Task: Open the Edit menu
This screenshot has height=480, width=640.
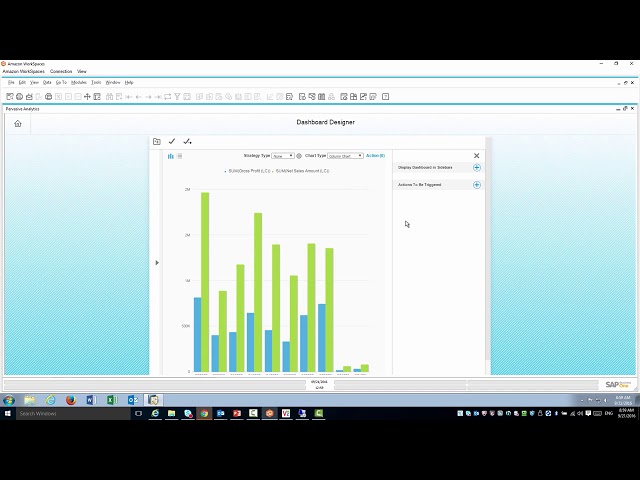Action: click(22, 82)
